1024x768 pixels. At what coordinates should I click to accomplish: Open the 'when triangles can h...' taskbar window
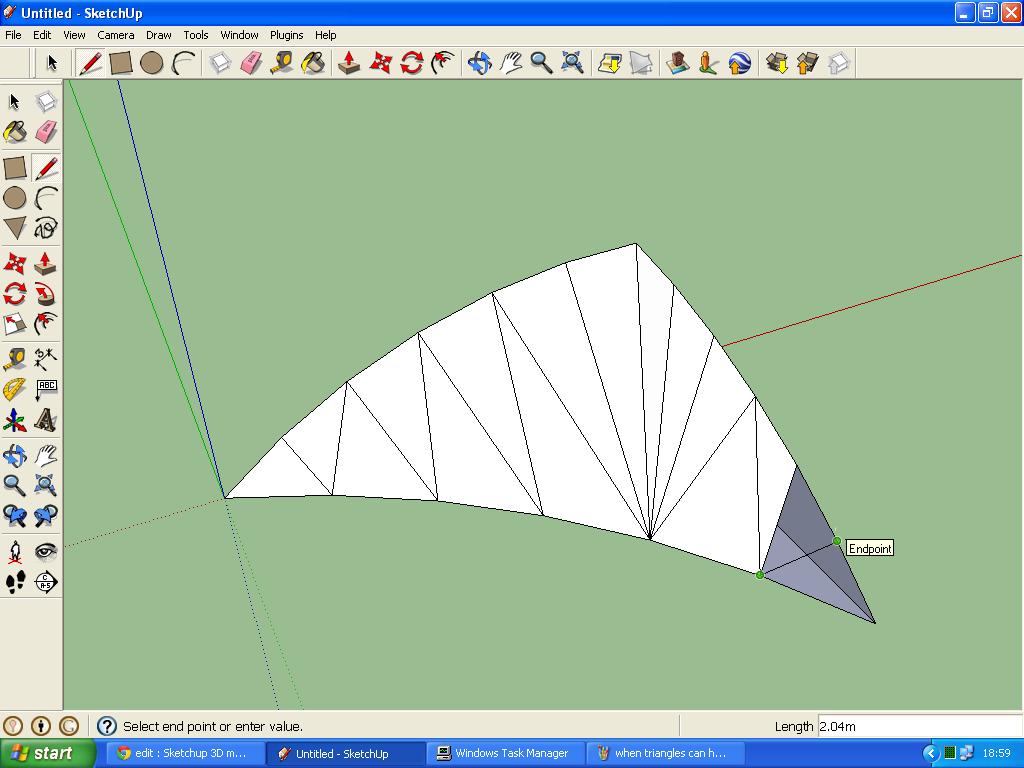pyautogui.click(x=665, y=753)
